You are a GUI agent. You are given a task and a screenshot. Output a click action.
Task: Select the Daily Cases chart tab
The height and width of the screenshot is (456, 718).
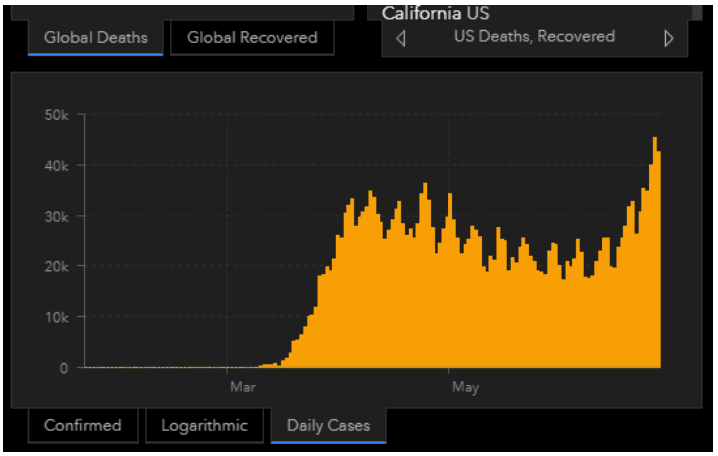[x=328, y=426]
